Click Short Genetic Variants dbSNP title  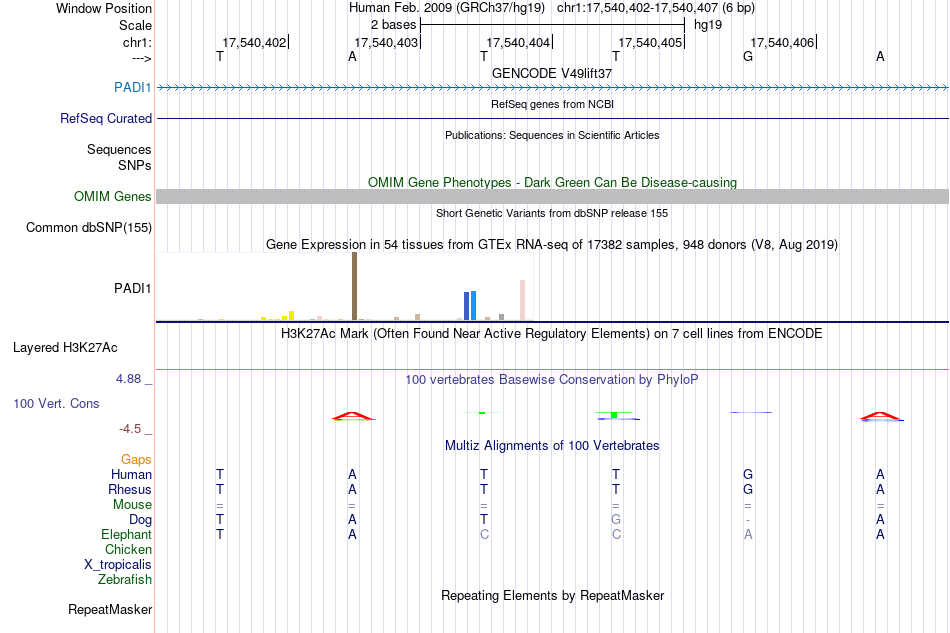coord(552,213)
